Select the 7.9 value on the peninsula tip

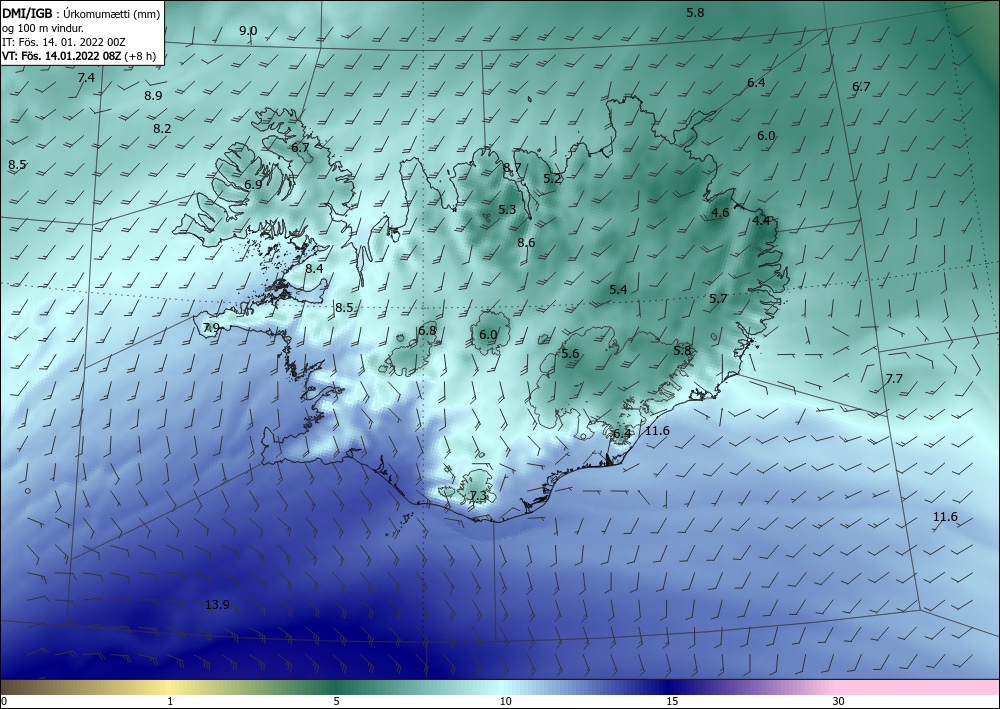pyautogui.click(x=211, y=328)
